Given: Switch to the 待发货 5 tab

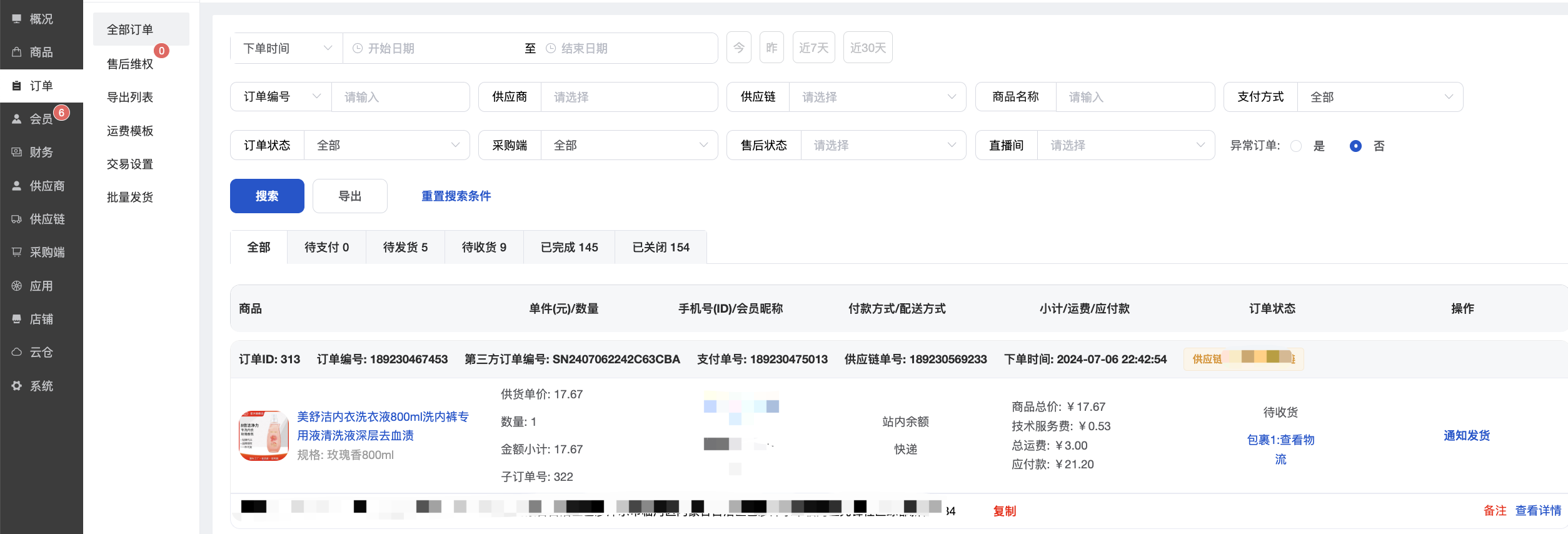Looking at the screenshot, I should click(x=405, y=247).
